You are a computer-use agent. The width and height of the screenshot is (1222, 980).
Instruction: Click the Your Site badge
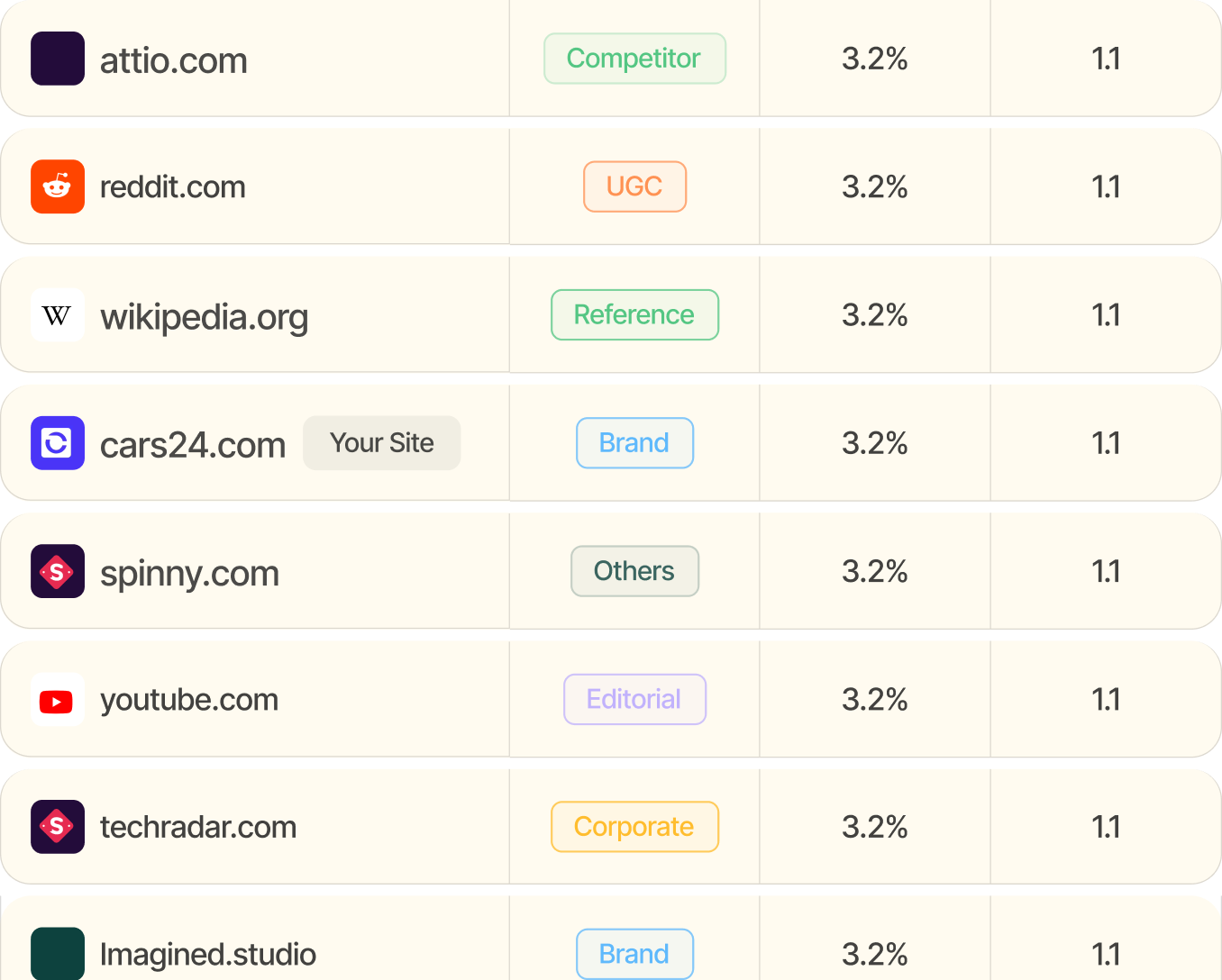click(x=381, y=443)
